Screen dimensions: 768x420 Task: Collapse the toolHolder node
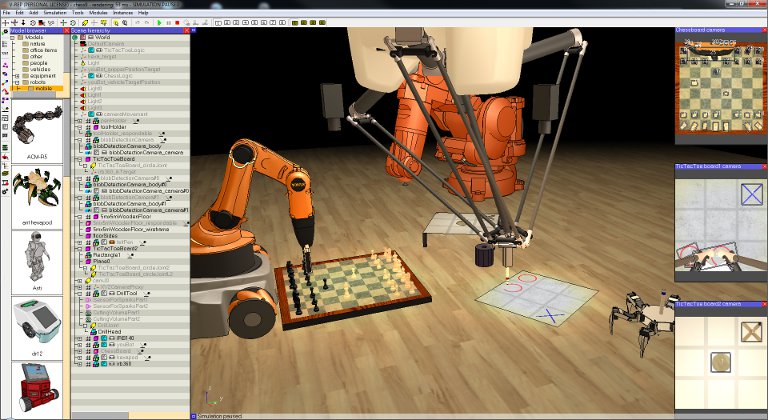(80, 127)
